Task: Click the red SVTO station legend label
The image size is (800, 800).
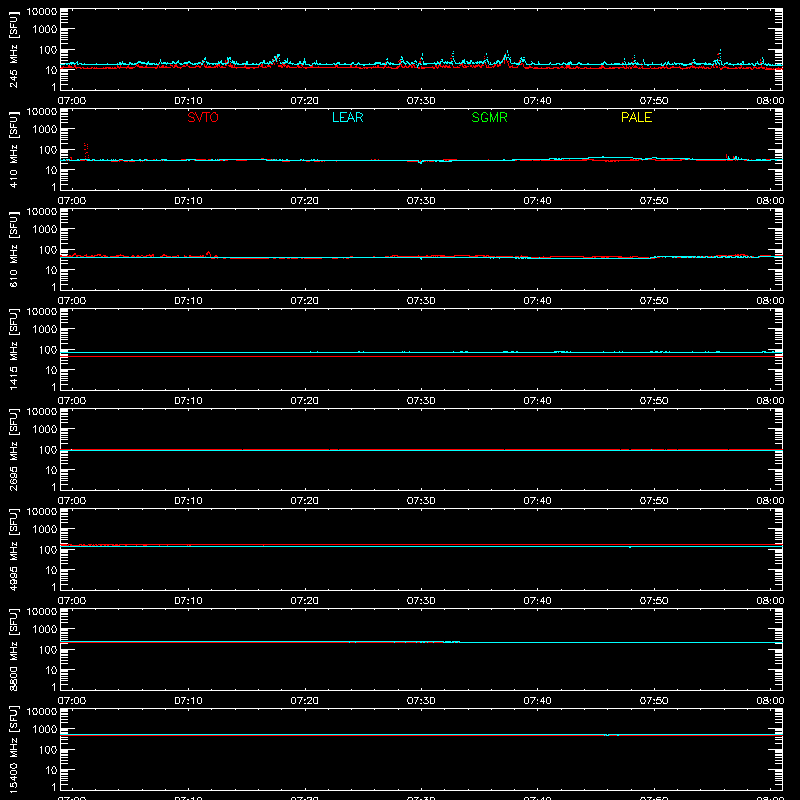Action: pos(203,117)
